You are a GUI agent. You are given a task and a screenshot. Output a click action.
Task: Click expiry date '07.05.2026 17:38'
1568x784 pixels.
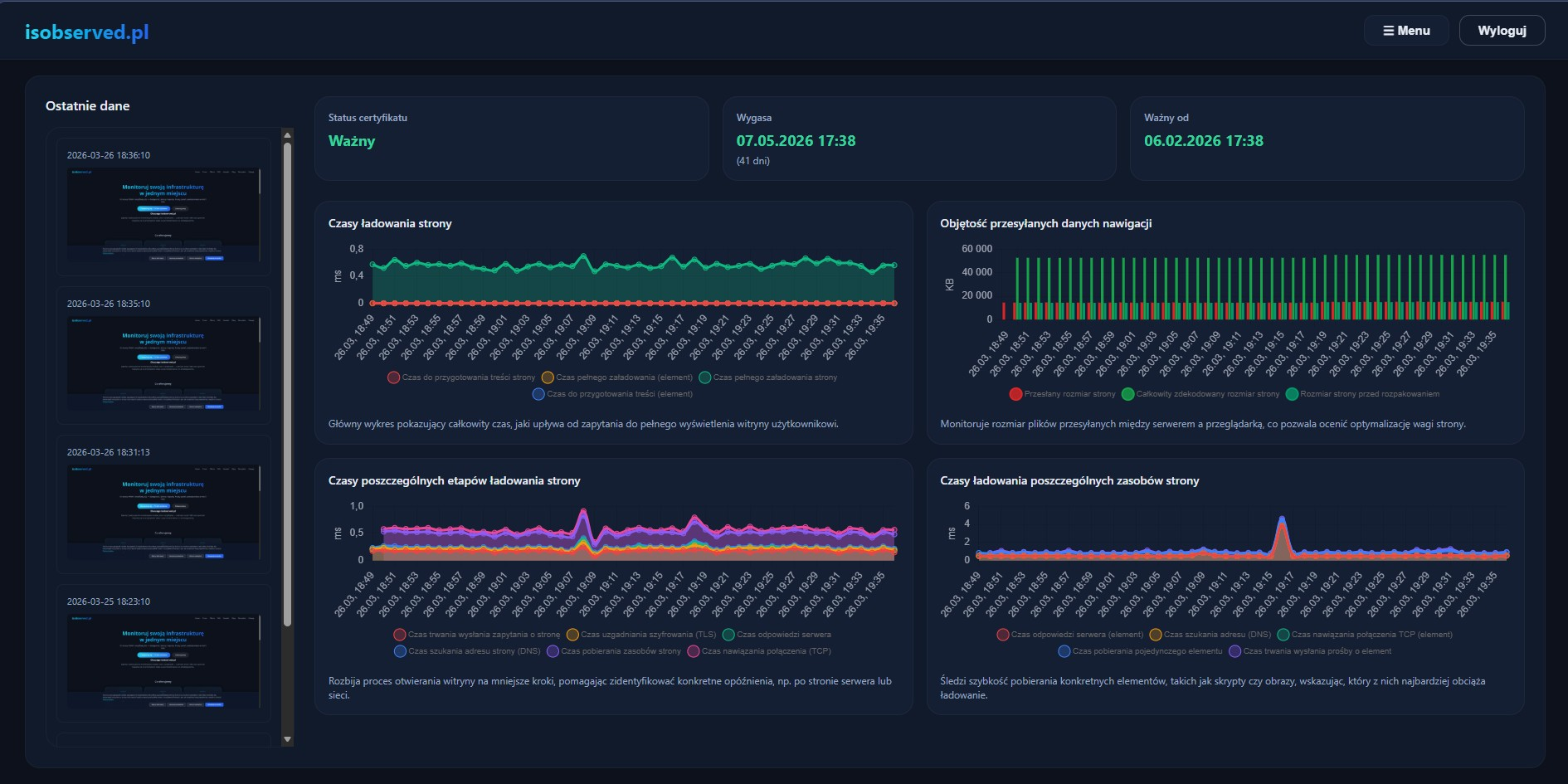pos(796,141)
